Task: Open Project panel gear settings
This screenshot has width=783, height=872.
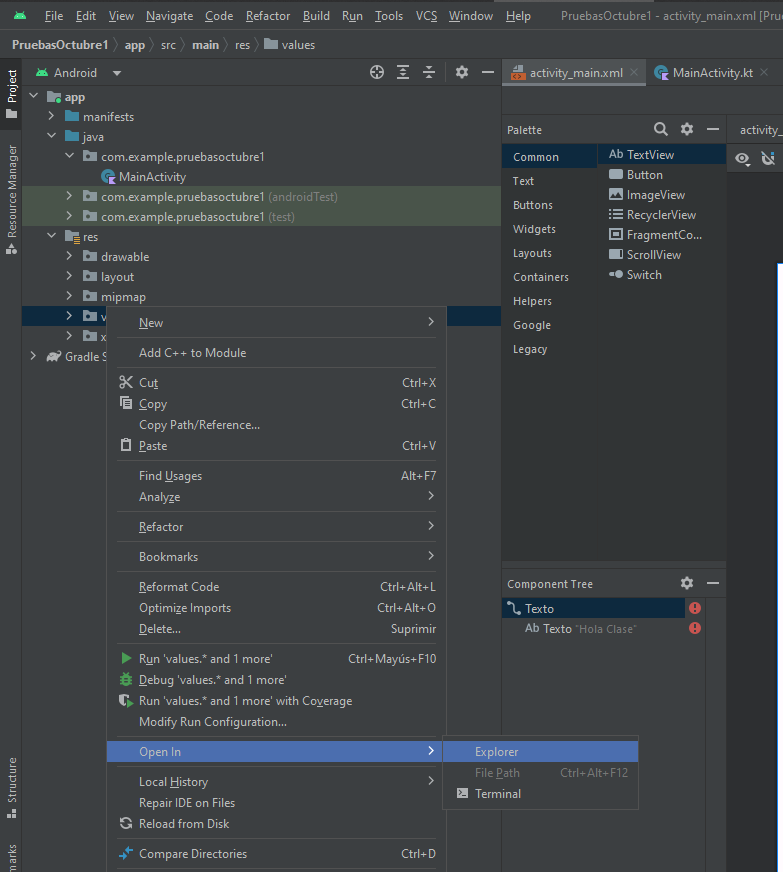Action: [461, 72]
